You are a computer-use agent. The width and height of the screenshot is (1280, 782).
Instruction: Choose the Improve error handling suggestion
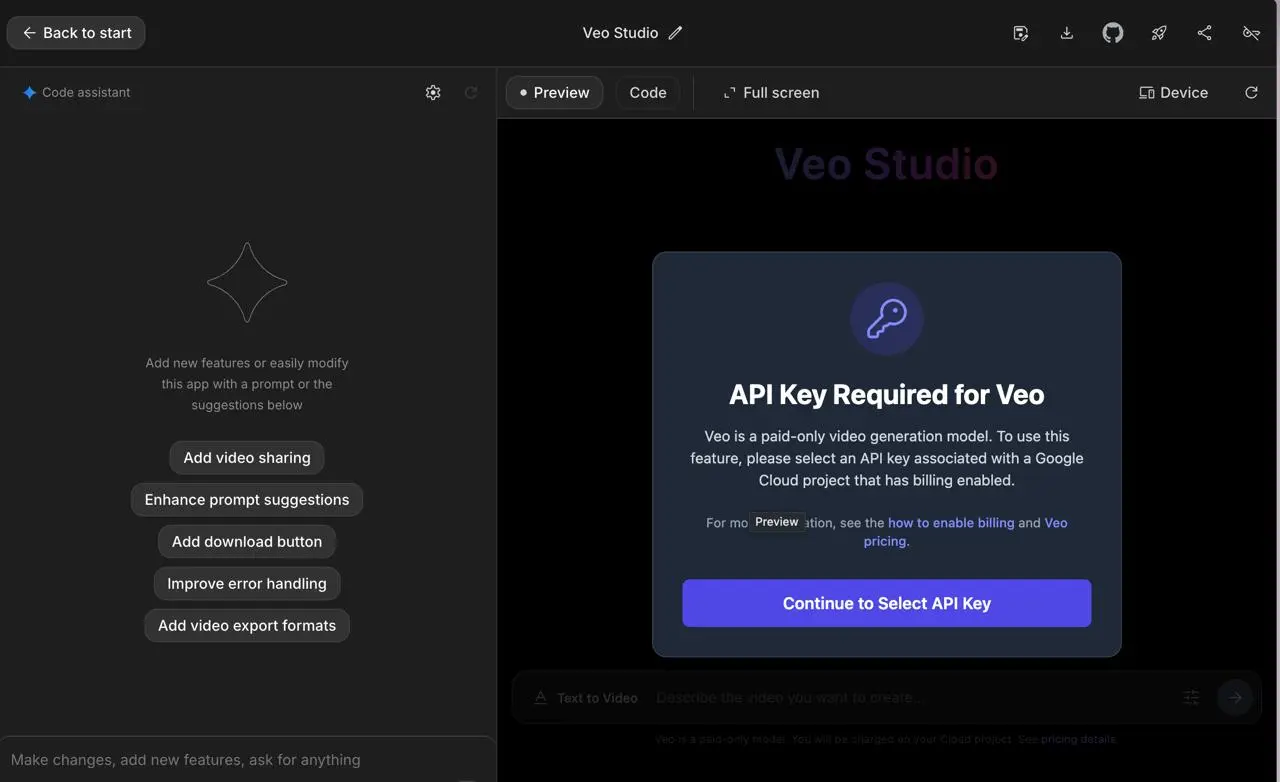click(247, 584)
